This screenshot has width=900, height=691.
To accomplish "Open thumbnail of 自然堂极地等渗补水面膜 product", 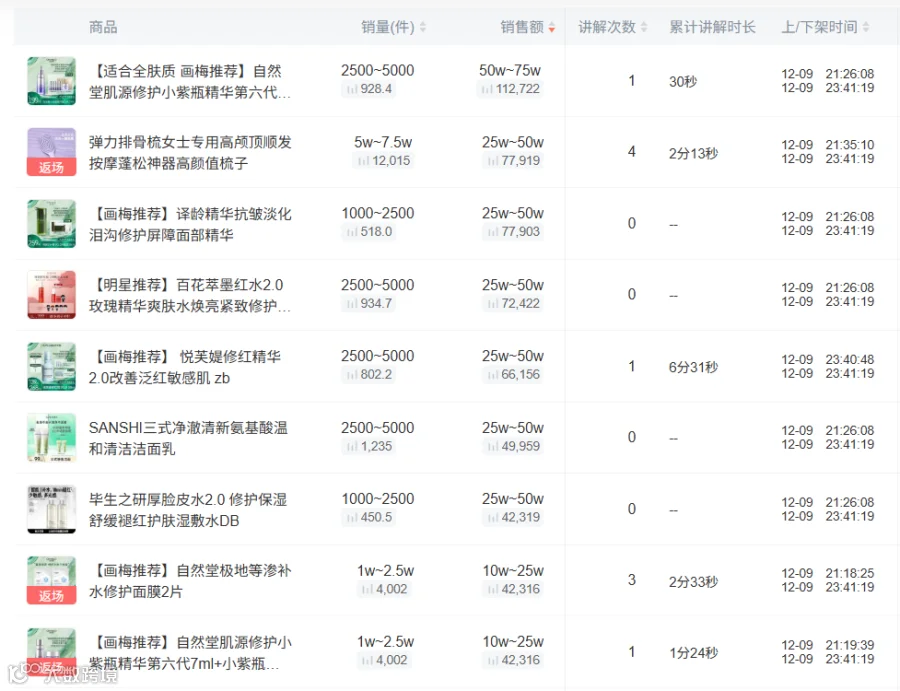I will 52,581.
